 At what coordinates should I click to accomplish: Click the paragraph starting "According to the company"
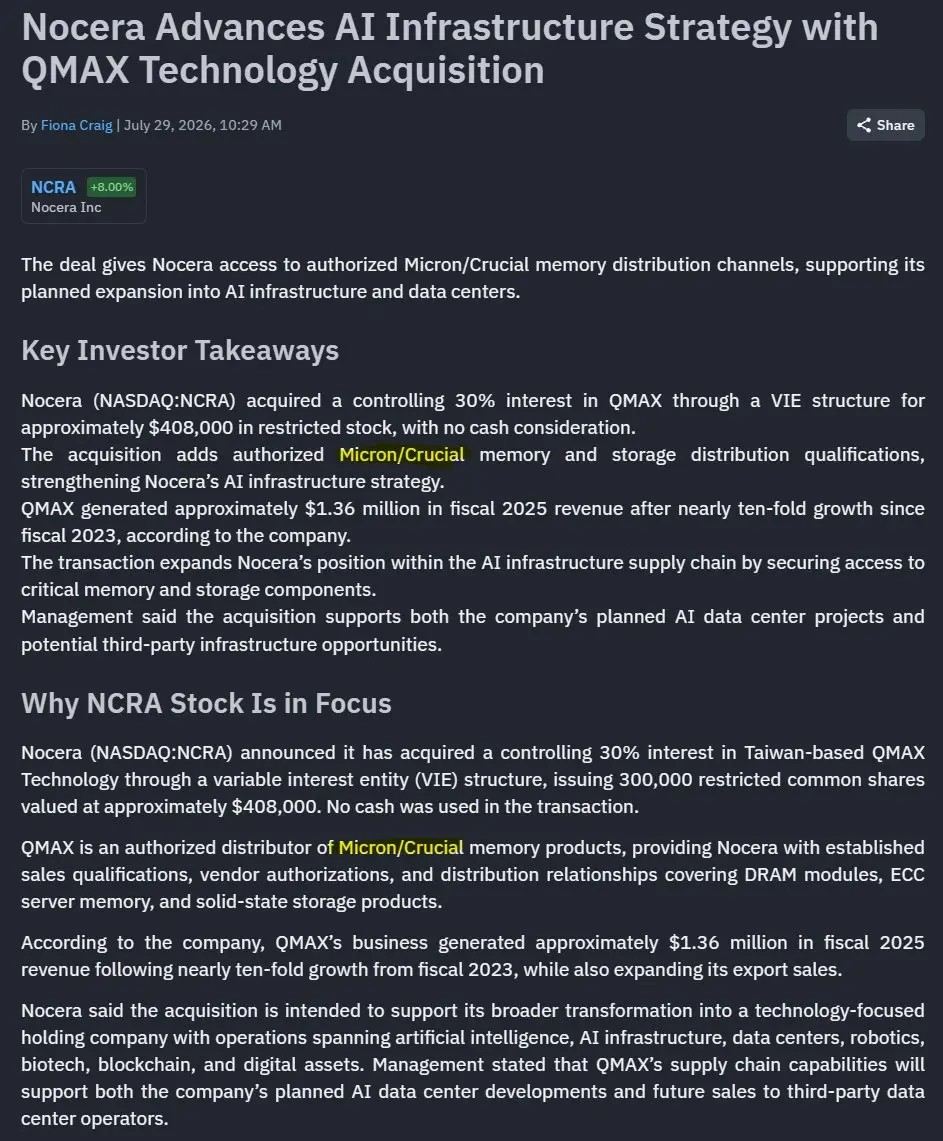[x=473, y=956]
